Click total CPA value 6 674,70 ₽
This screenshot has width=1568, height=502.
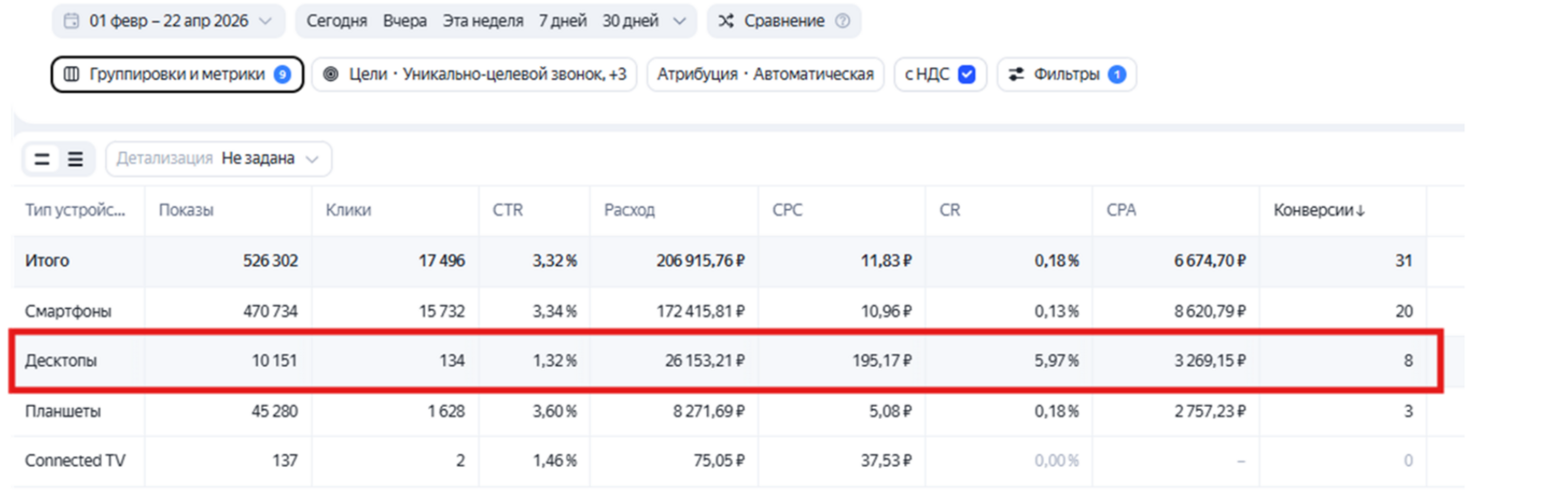(1210, 260)
